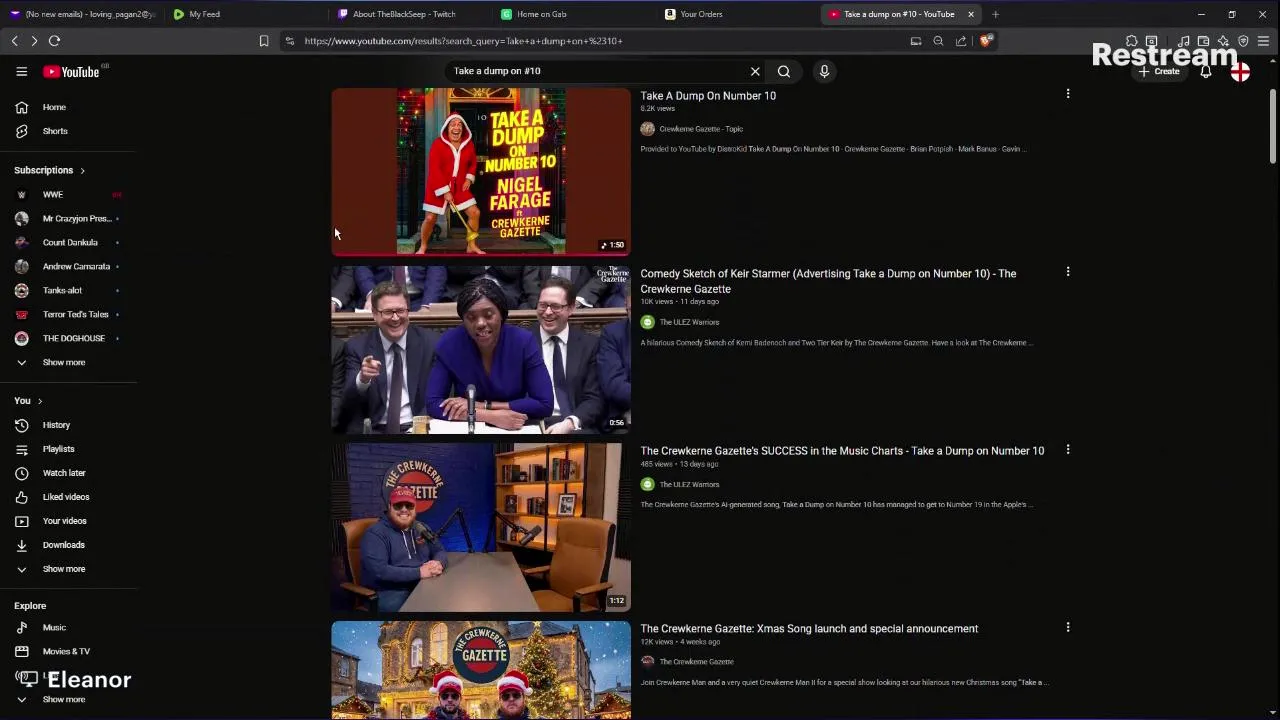
Task: Click the browser address bar URL
Action: pos(463,41)
